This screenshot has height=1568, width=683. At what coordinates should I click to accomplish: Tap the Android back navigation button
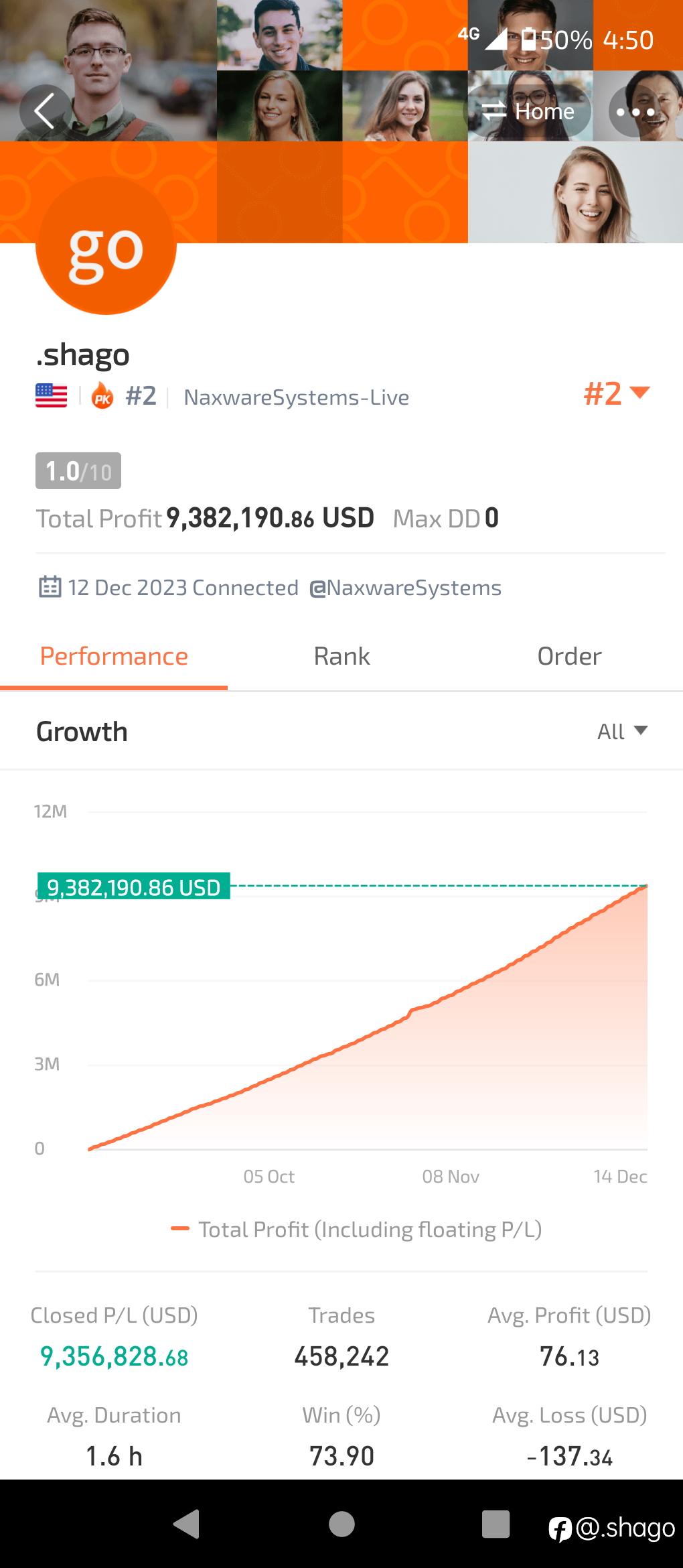click(x=187, y=1524)
